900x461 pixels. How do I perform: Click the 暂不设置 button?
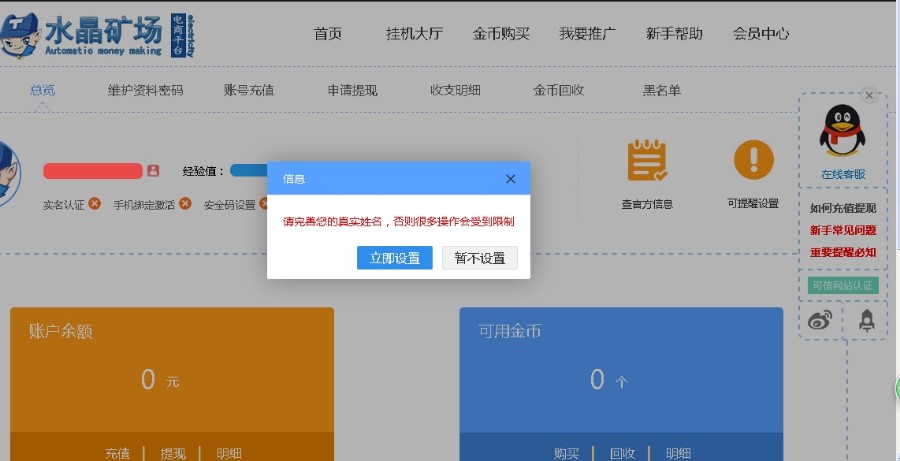coord(480,258)
